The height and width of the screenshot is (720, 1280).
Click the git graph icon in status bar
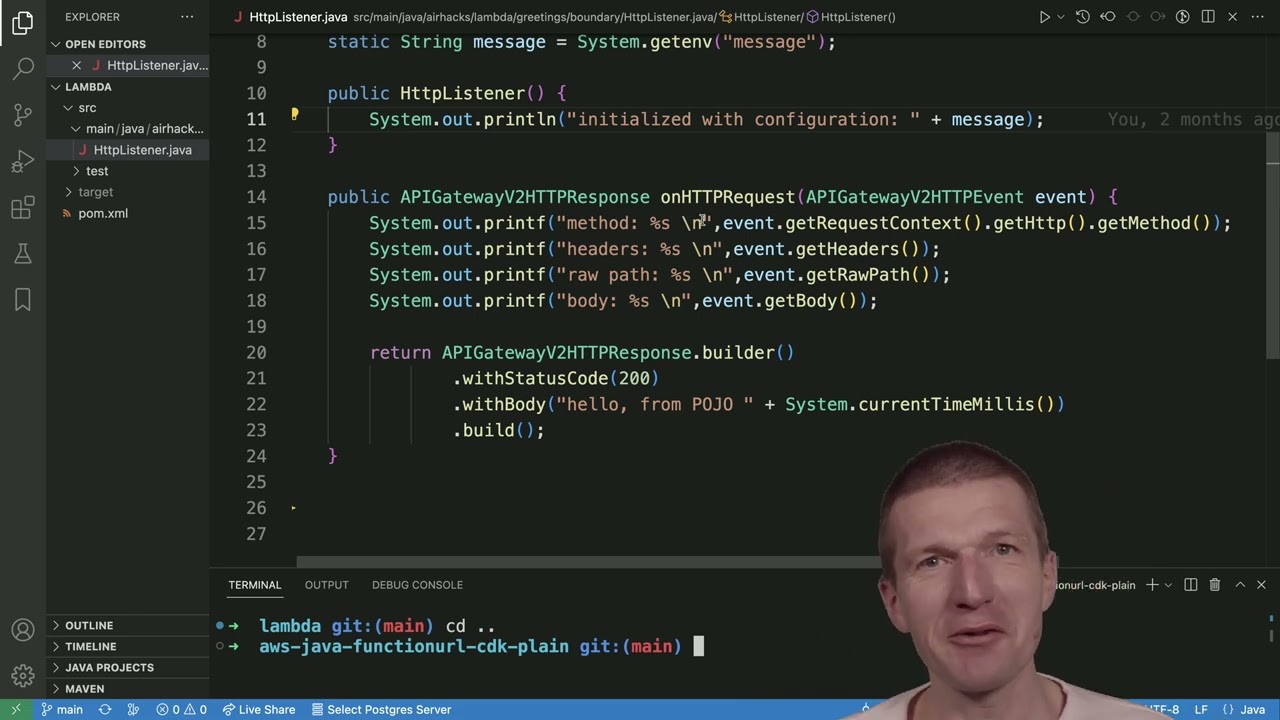[x=133, y=710]
